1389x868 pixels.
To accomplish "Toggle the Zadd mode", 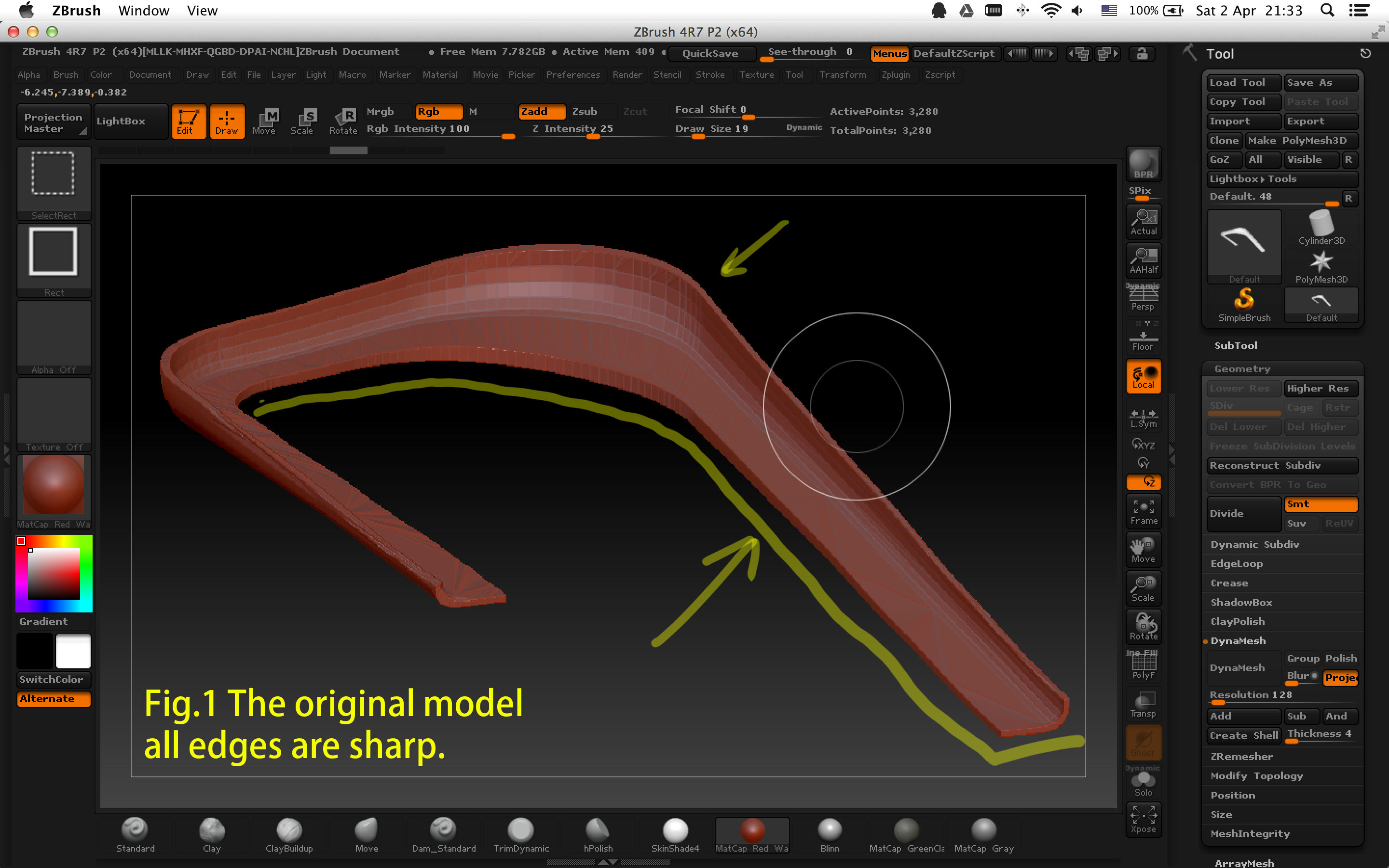I will tap(542, 111).
